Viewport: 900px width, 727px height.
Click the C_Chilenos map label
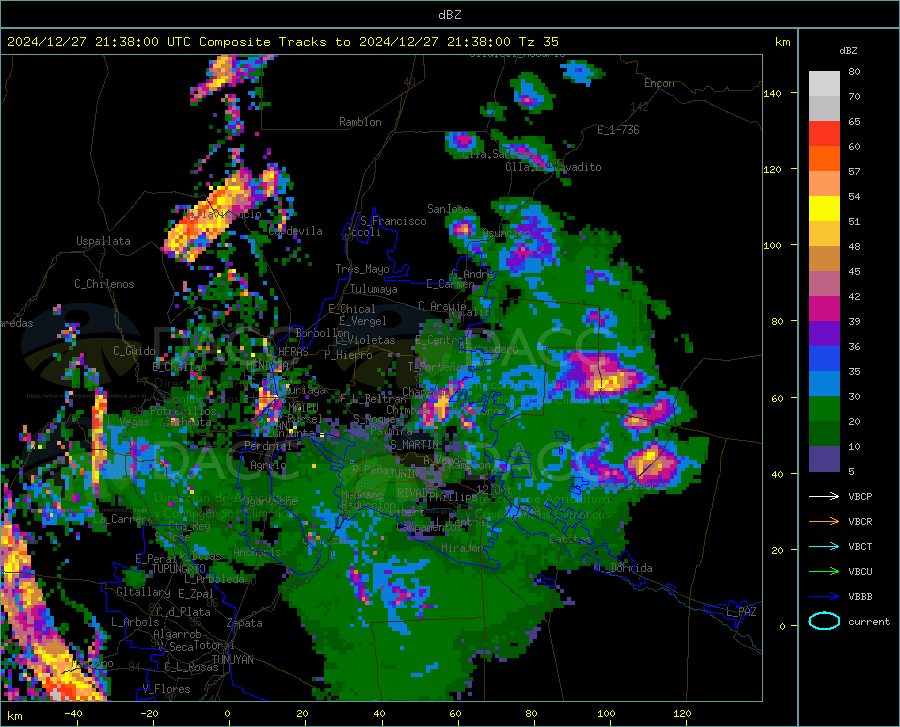(x=104, y=284)
